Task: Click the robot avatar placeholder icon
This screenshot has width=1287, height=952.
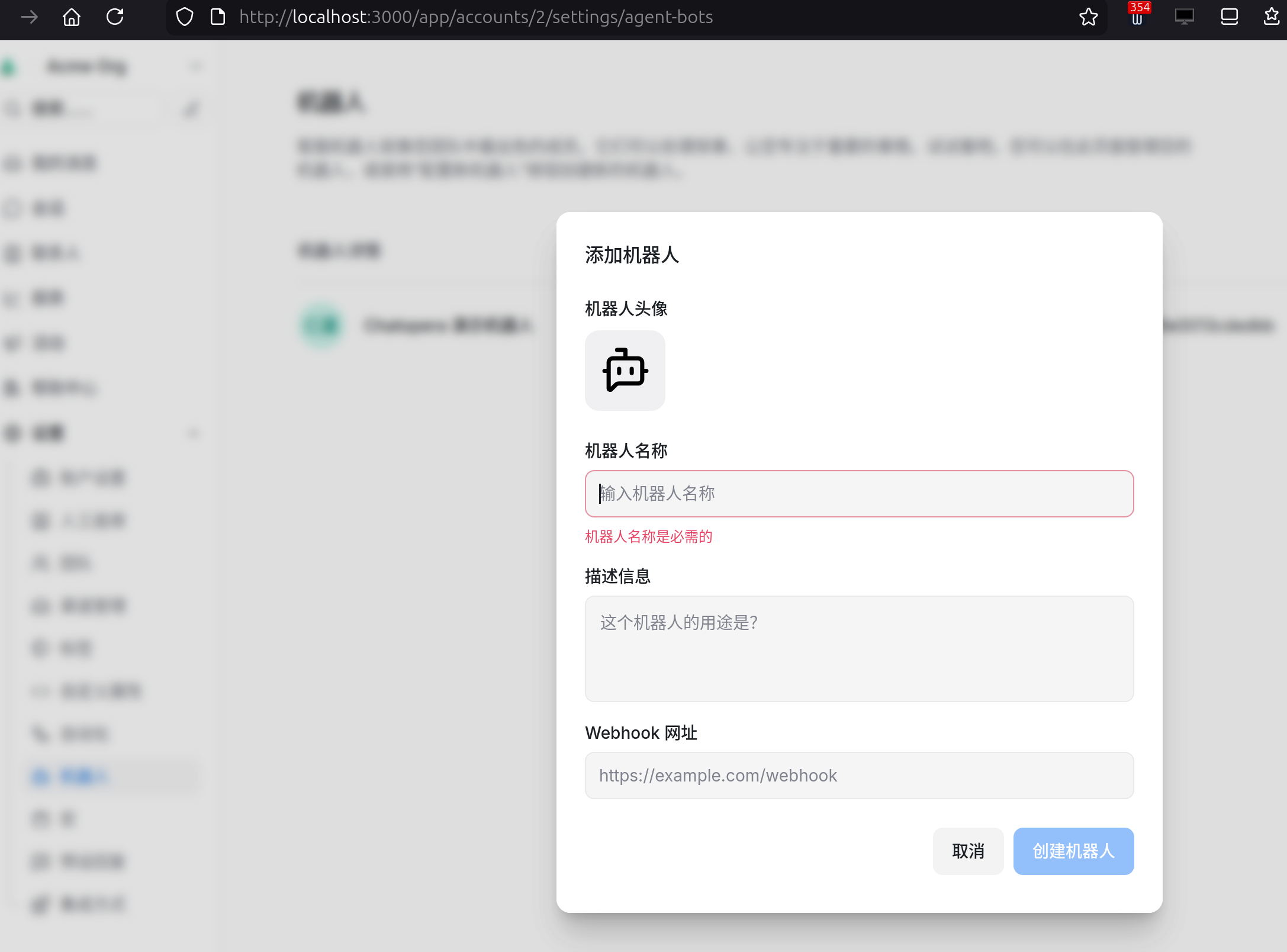Action: click(625, 370)
